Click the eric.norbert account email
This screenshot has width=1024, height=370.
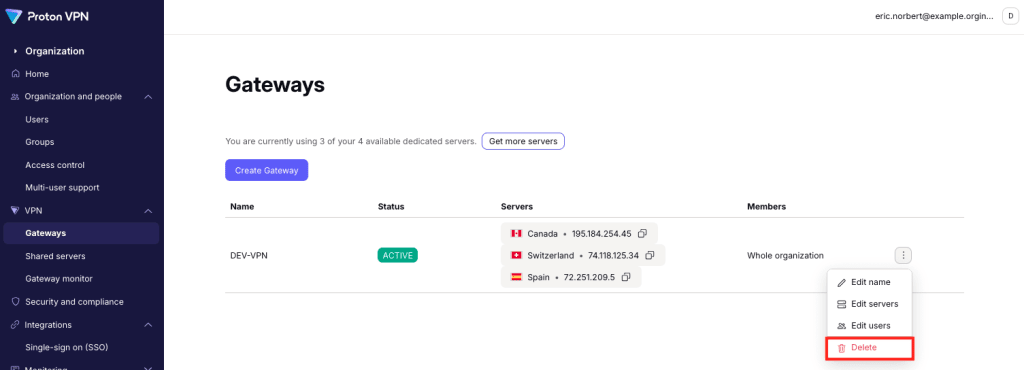pos(935,16)
